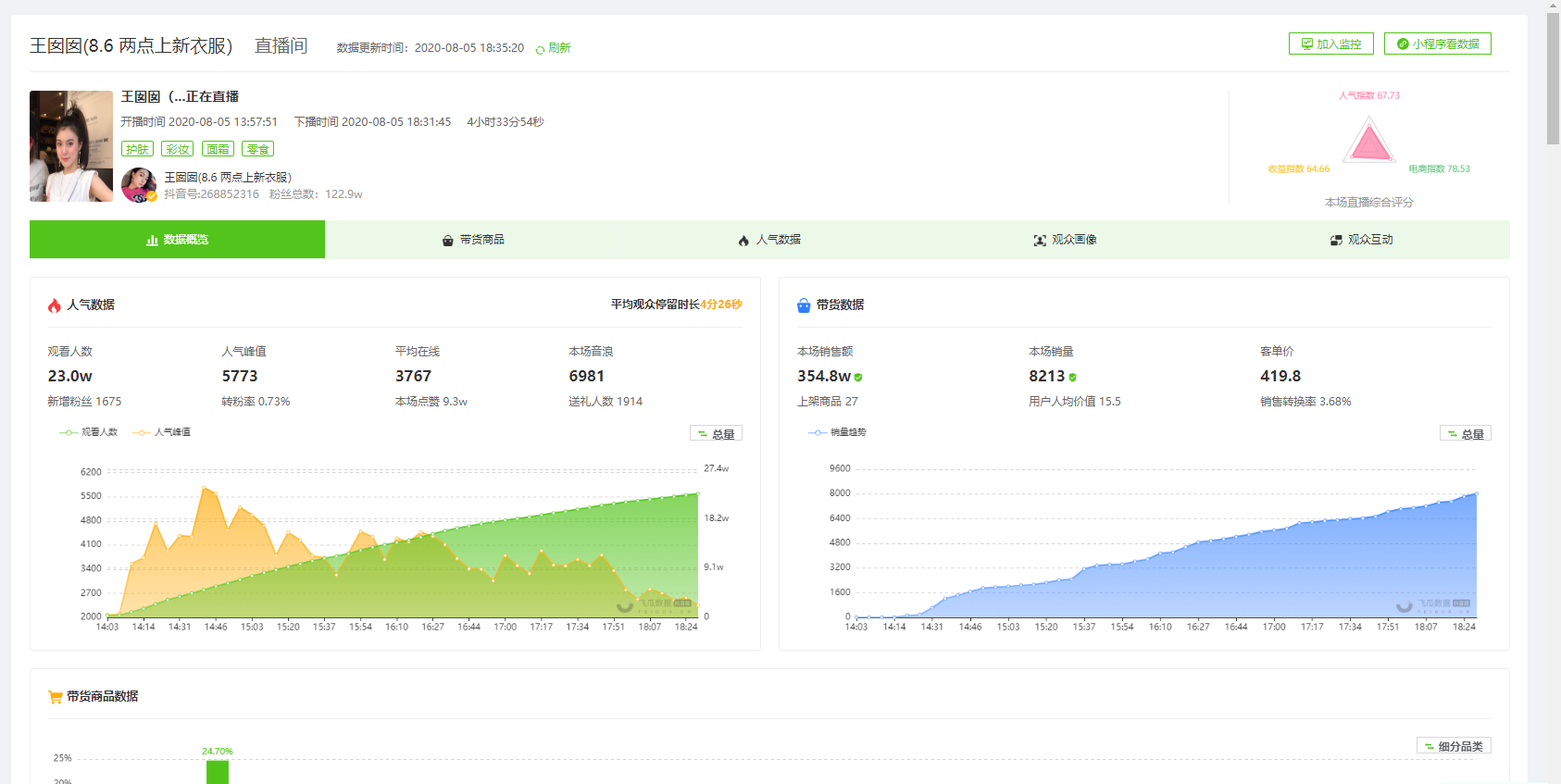
Task: Click the vertical page scrollbar thumb
Action: (x=1553, y=78)
